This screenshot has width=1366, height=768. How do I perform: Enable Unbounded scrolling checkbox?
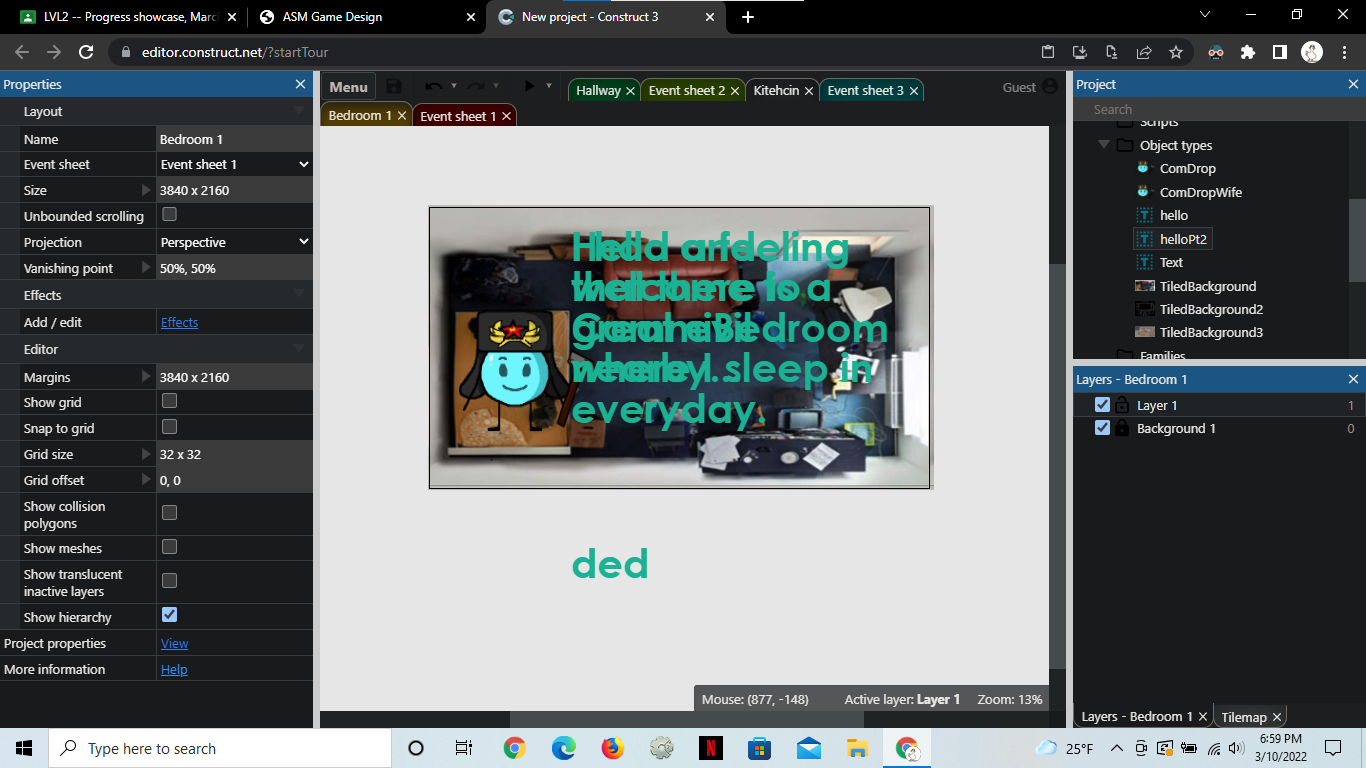click(170, 215)
